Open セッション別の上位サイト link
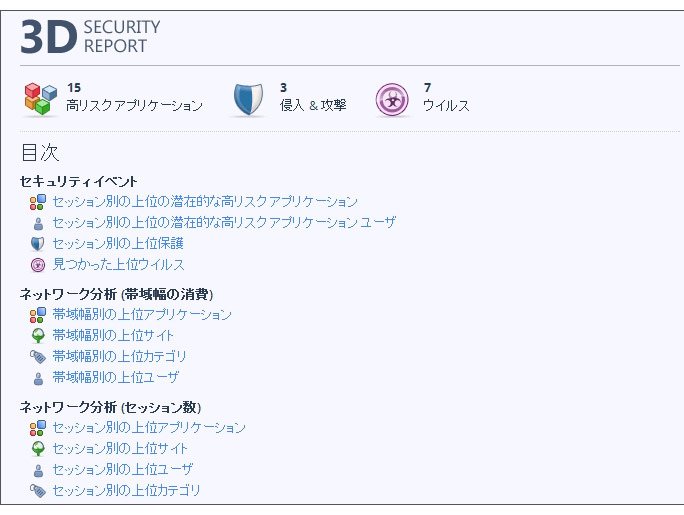 click(x=120, y=448)
